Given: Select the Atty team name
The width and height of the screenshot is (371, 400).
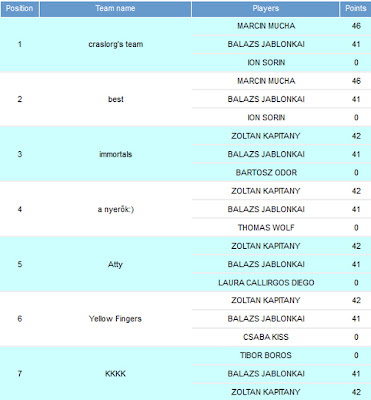Looking at the screenshot, I should click(x=115, y=264).
